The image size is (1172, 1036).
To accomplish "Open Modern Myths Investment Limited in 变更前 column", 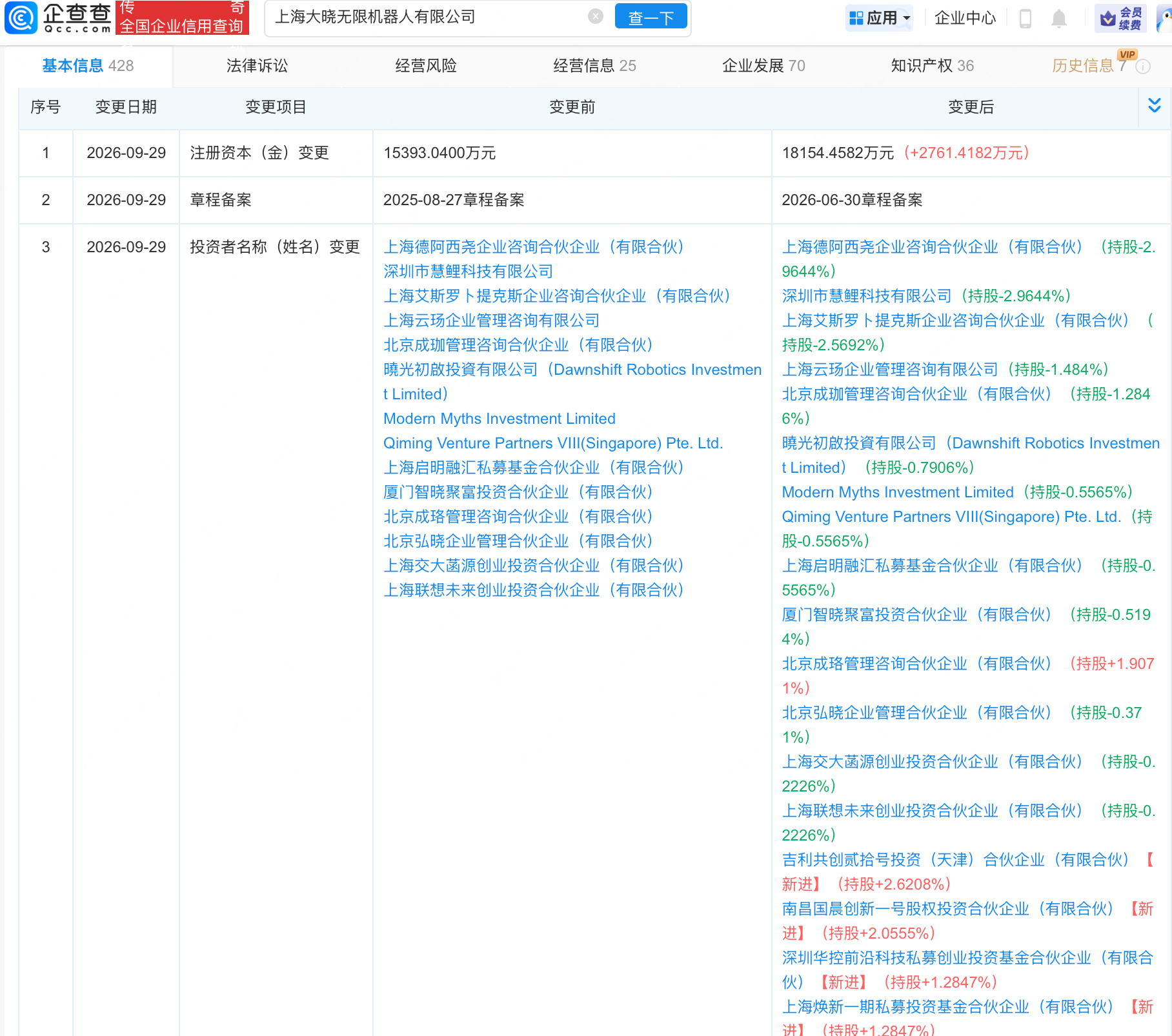I will pos(500,419).
